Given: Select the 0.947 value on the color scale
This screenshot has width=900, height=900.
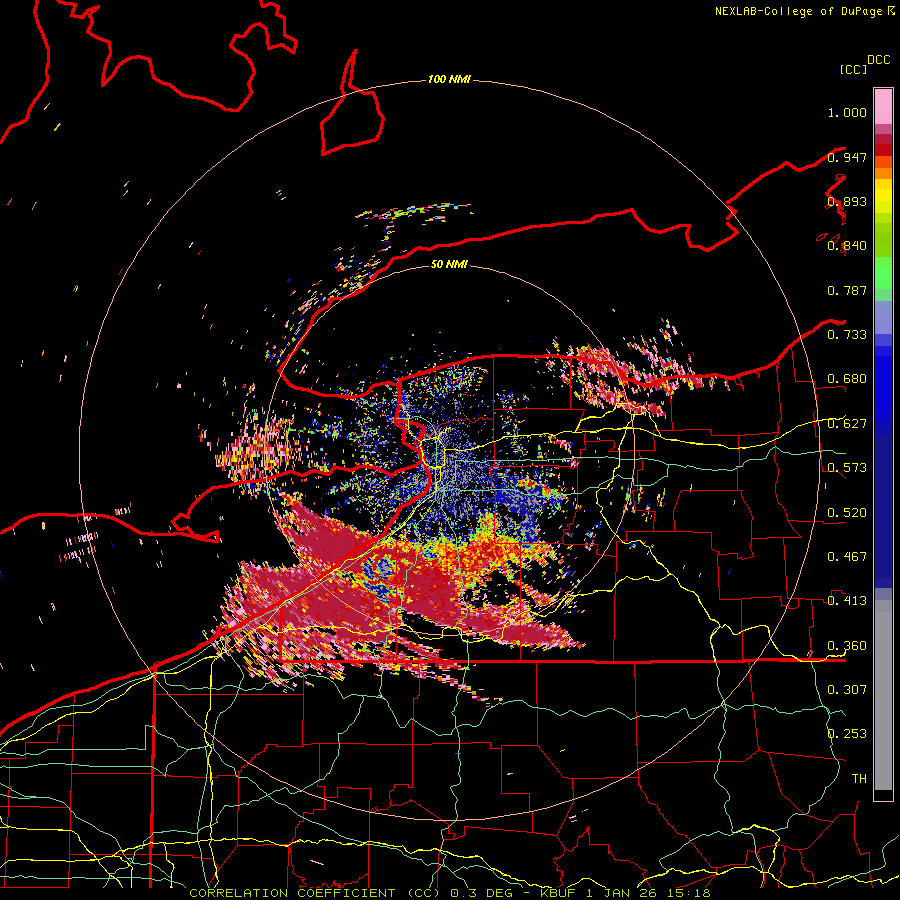Looking at the screenshot, I should (x=847, y=157).
